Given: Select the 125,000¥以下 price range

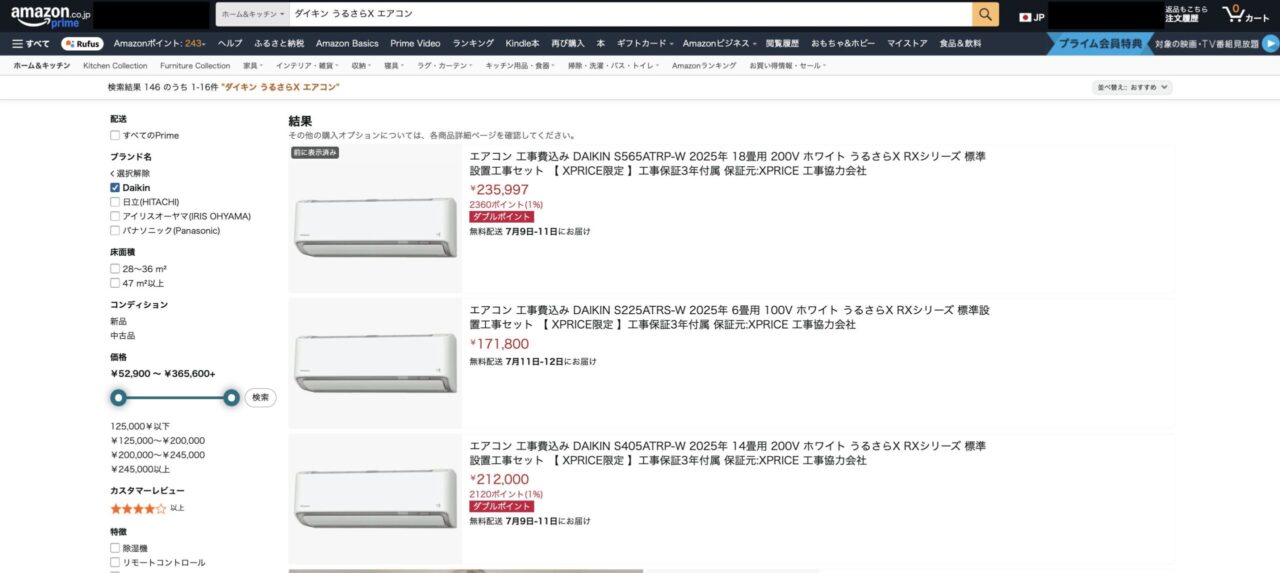Looking at the screenshot, I should [139, 426].
